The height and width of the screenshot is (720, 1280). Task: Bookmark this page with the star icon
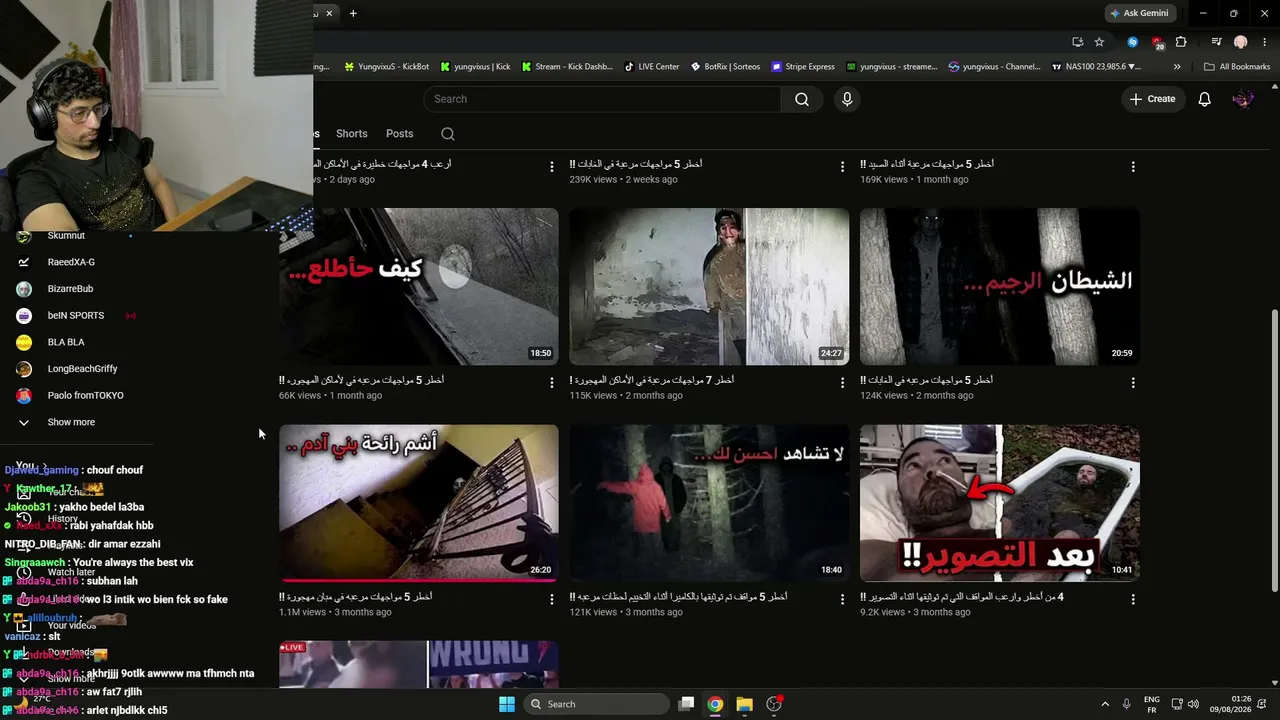click(x=1099, y=42)
